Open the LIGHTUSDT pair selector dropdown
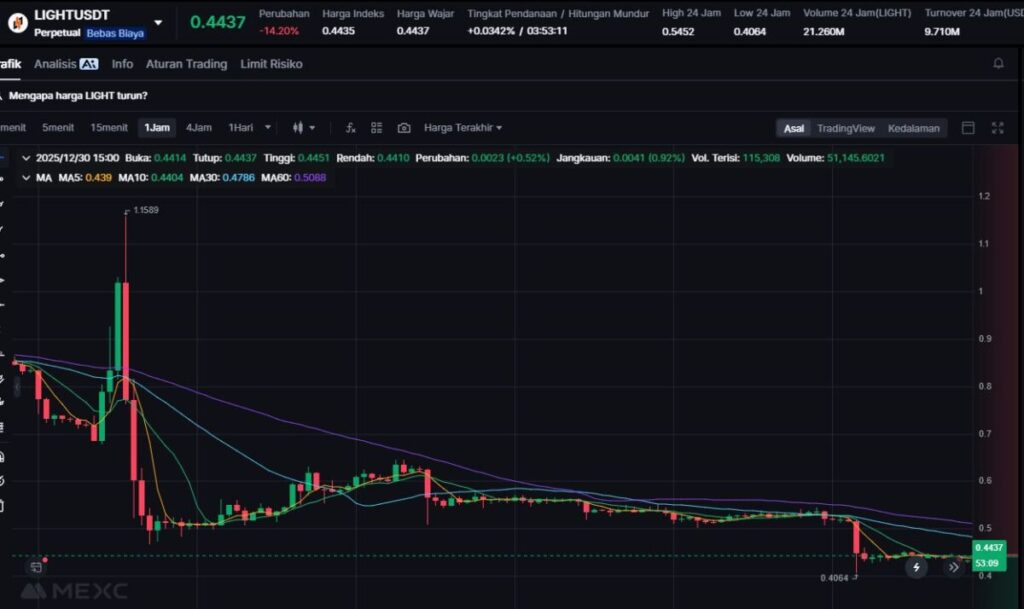1024x609 pixels. tap(158, 22)
